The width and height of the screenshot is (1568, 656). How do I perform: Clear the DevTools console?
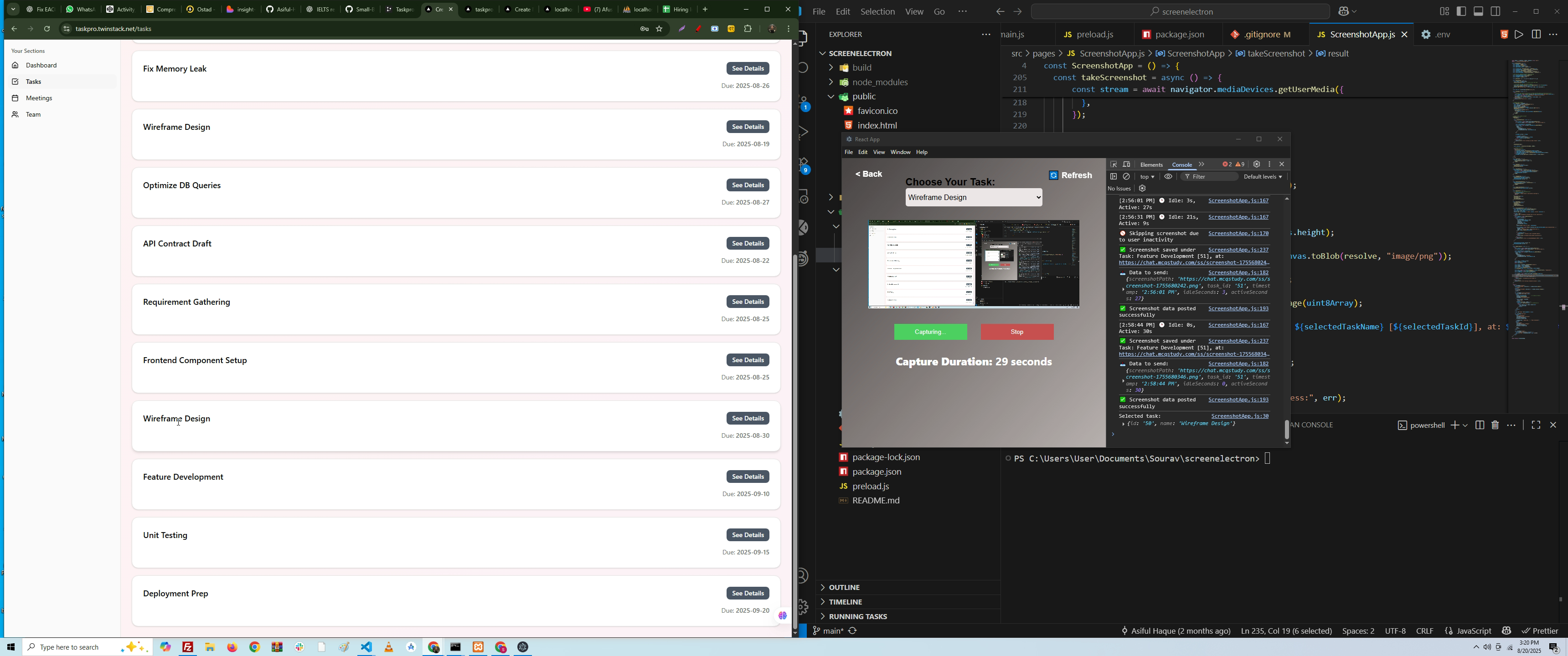1127,176
